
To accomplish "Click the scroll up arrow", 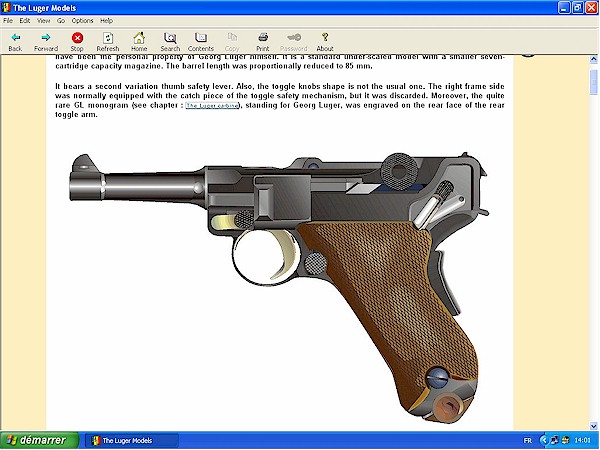I will [593, 59].
